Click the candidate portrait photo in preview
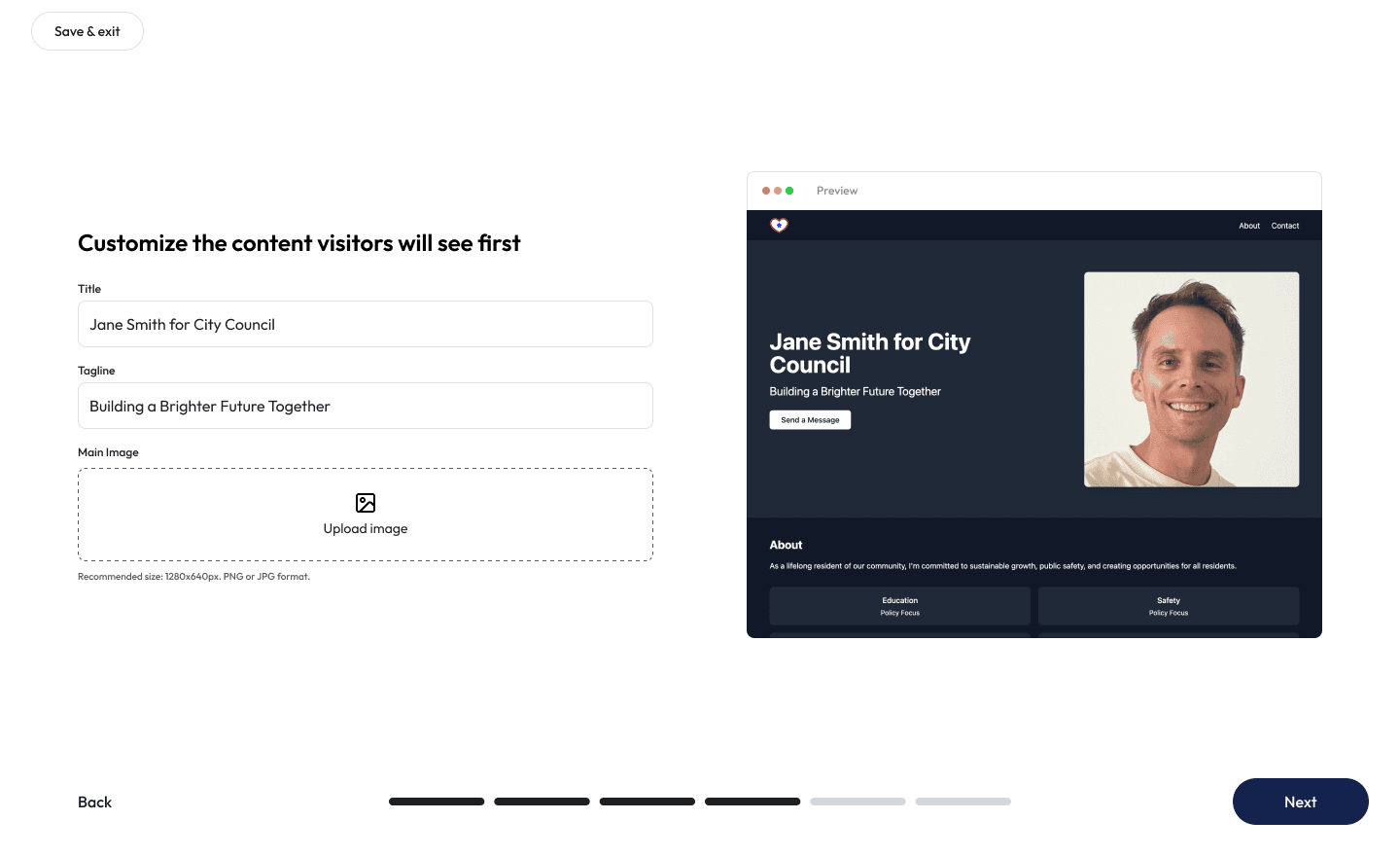 tap(1191, 379)
